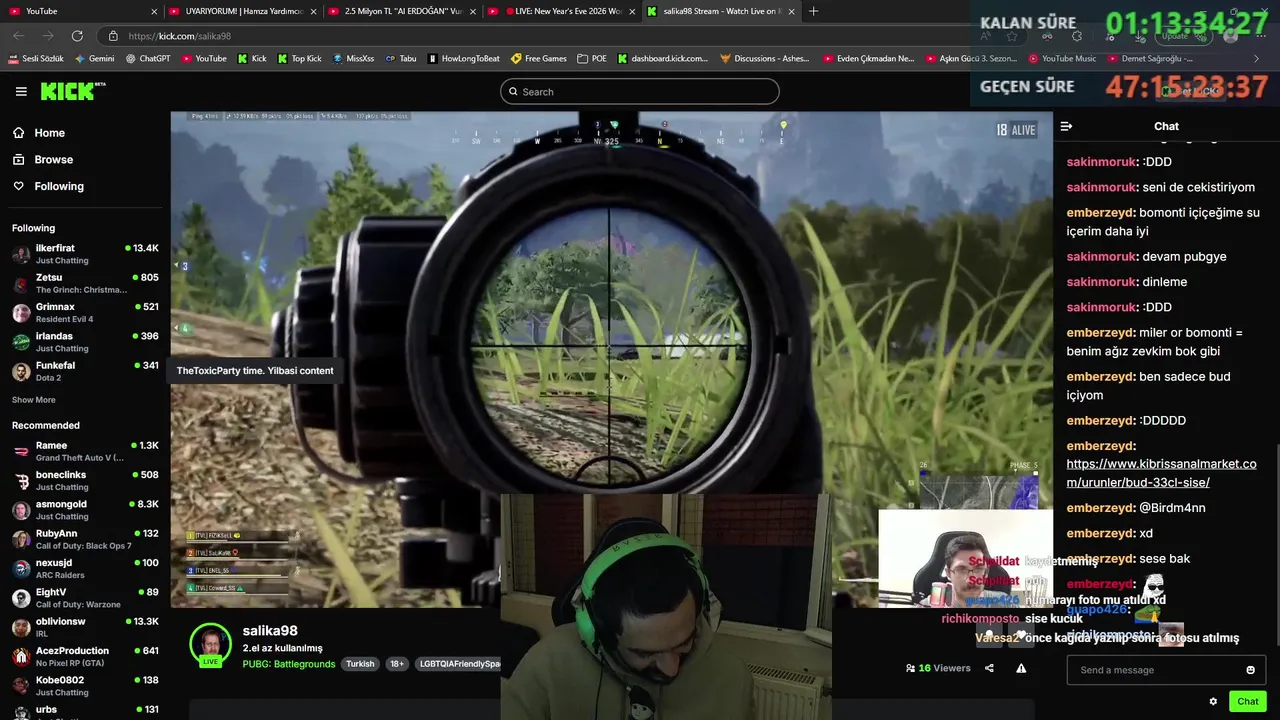Go to Home in sidebar
Image resolution: width=1280 pixels, height=720 pixels.
(49, 133)
